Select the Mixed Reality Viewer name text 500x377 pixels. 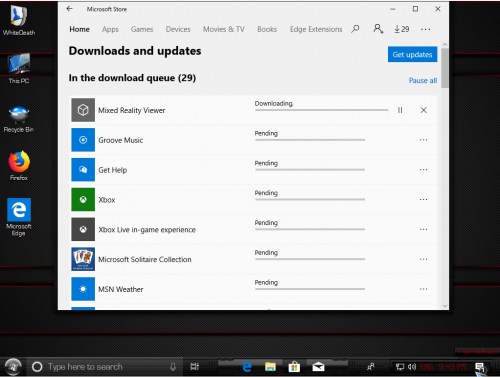132,110
